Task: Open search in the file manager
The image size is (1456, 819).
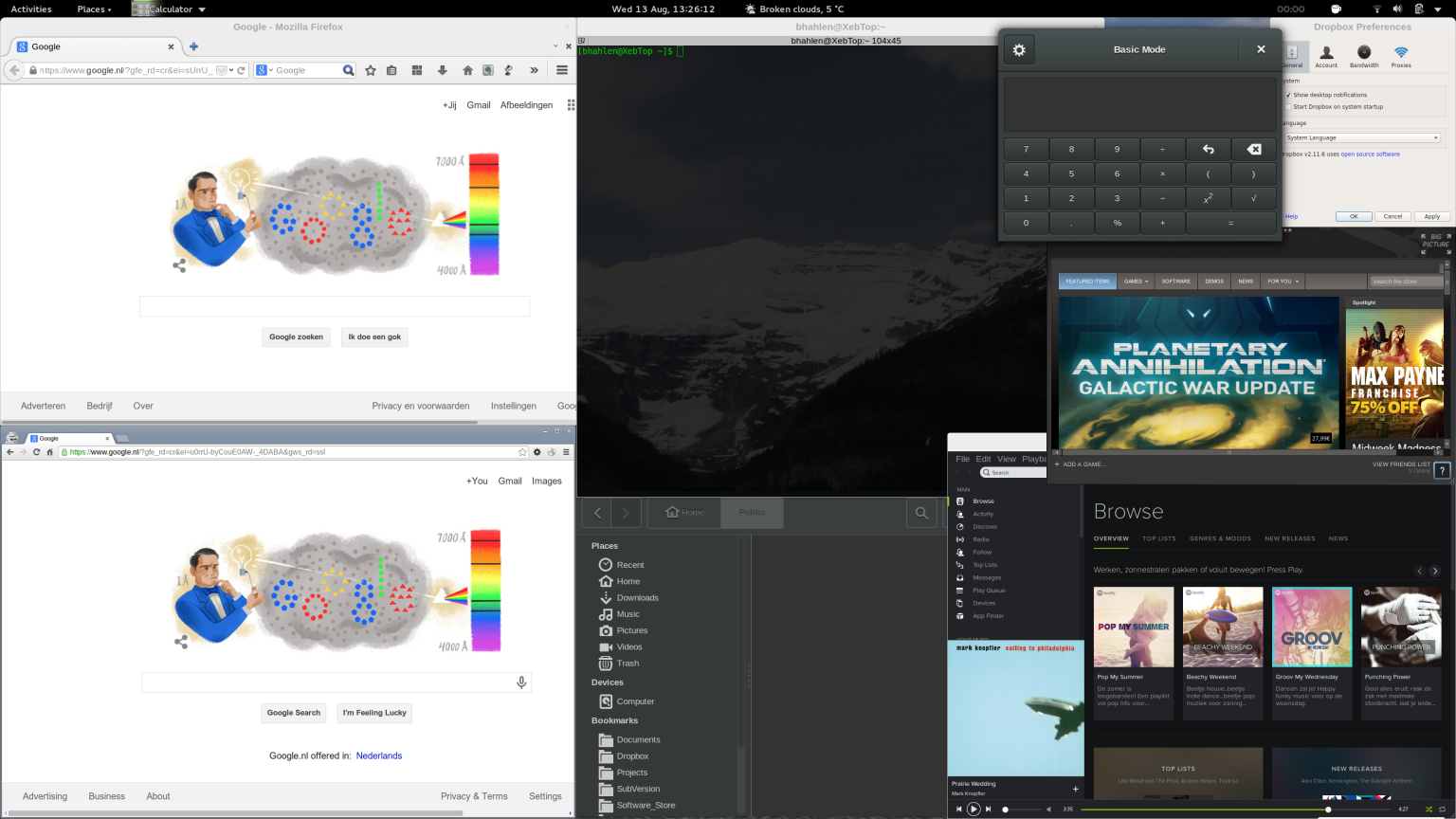Action: click(921, 513)
